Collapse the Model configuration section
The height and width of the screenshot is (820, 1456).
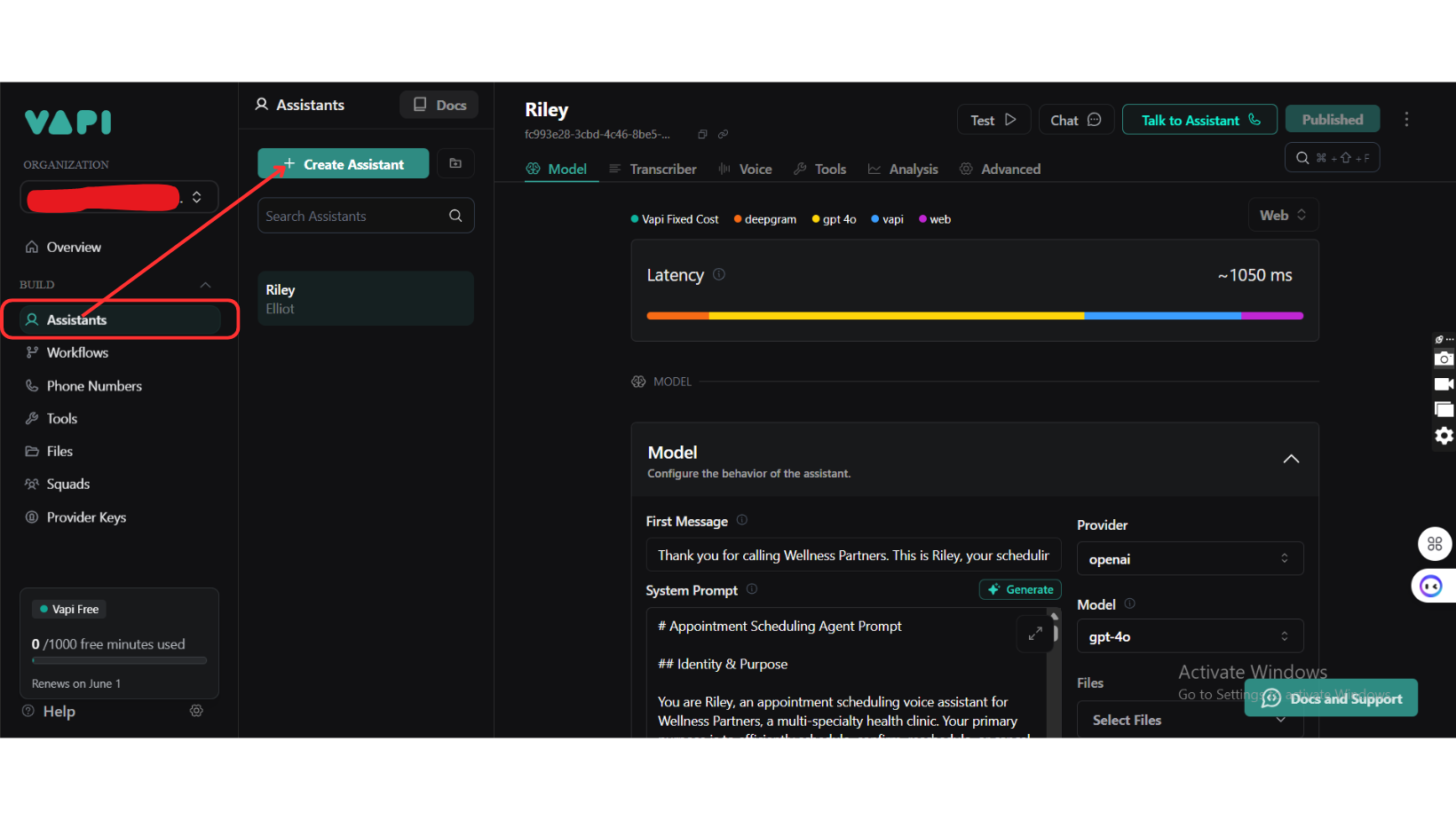[1291, 459]
